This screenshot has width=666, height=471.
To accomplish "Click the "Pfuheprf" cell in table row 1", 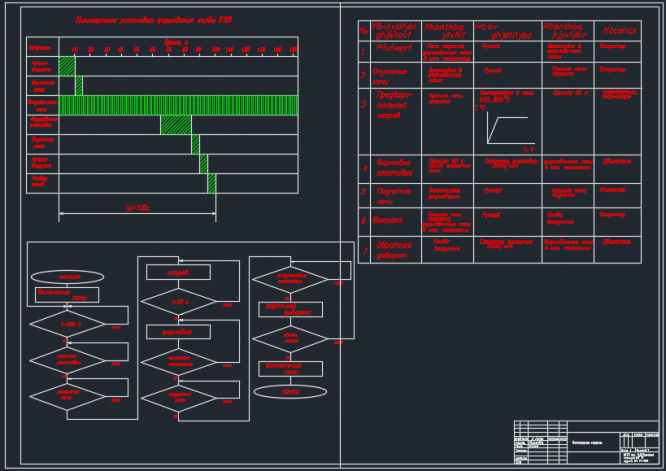I will [396, 51].
